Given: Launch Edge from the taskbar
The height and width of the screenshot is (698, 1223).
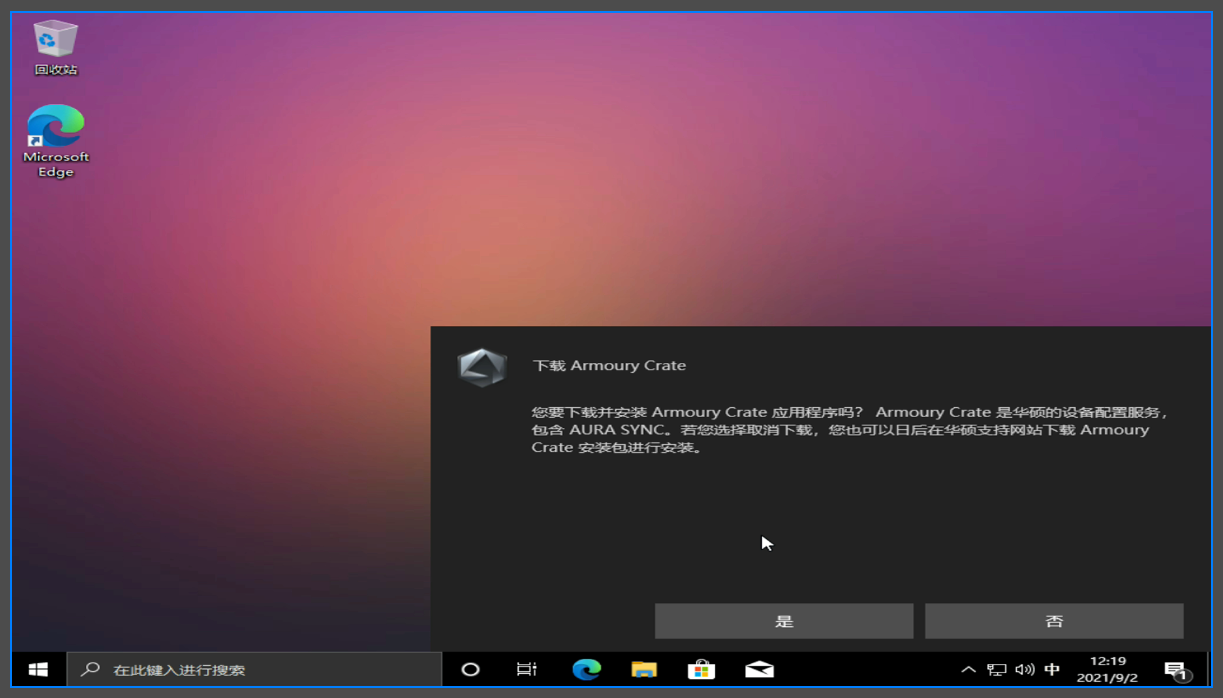Looking at the screenshot, I should point(586,669).
